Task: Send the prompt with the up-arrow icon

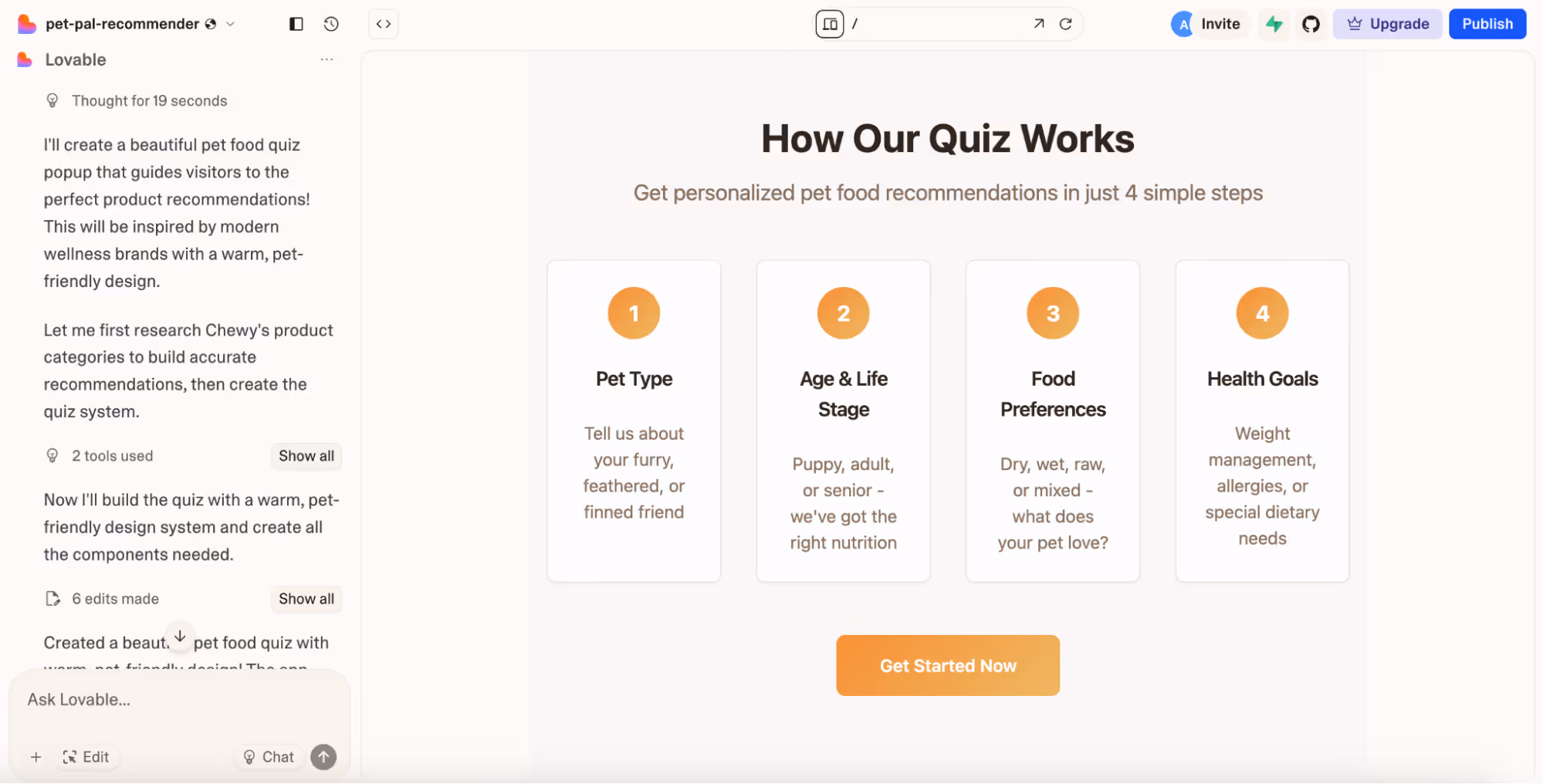Action: (323, 757)
